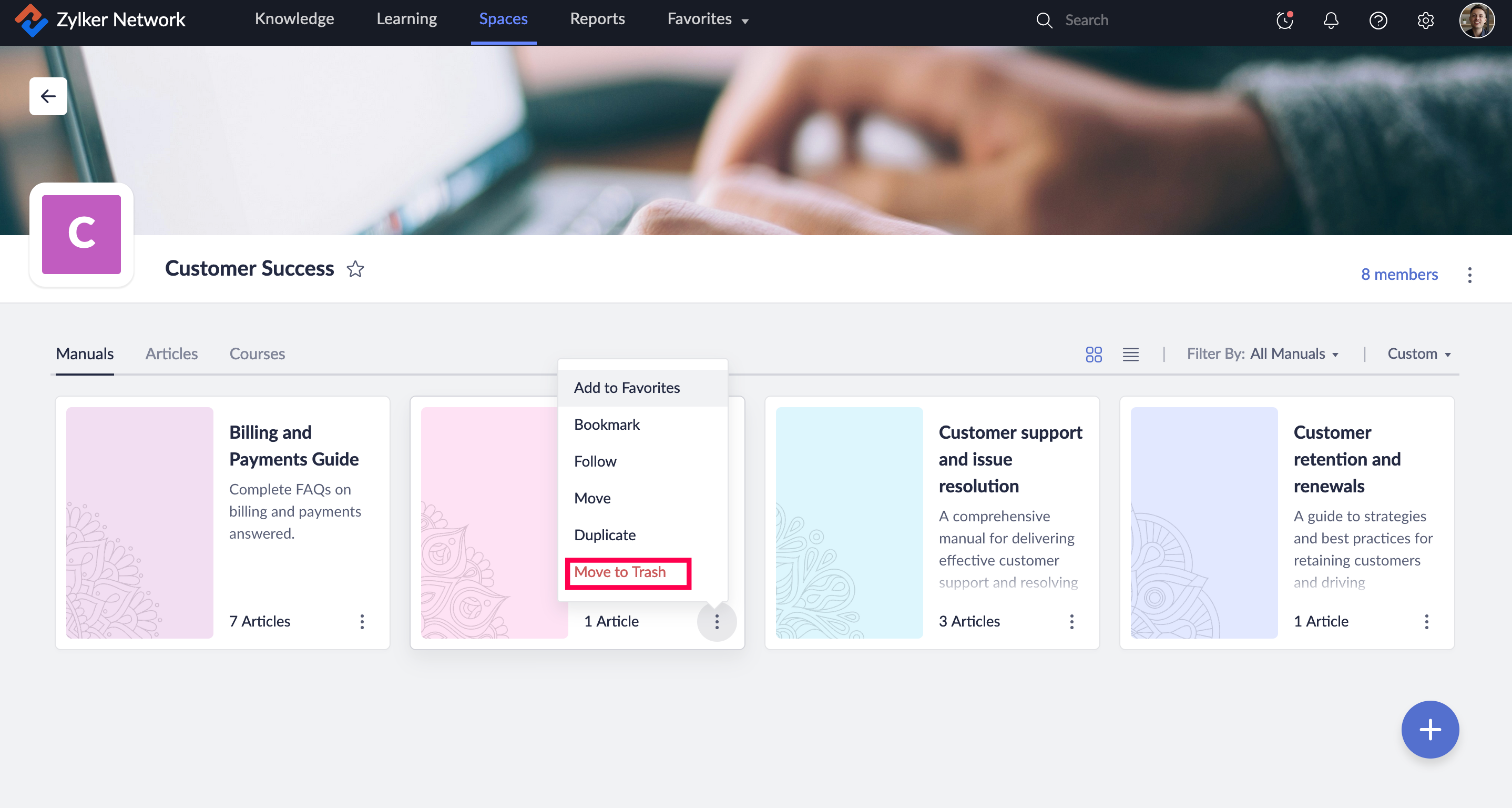
Task: Click the Search field in top bar
Action: 1086,21
